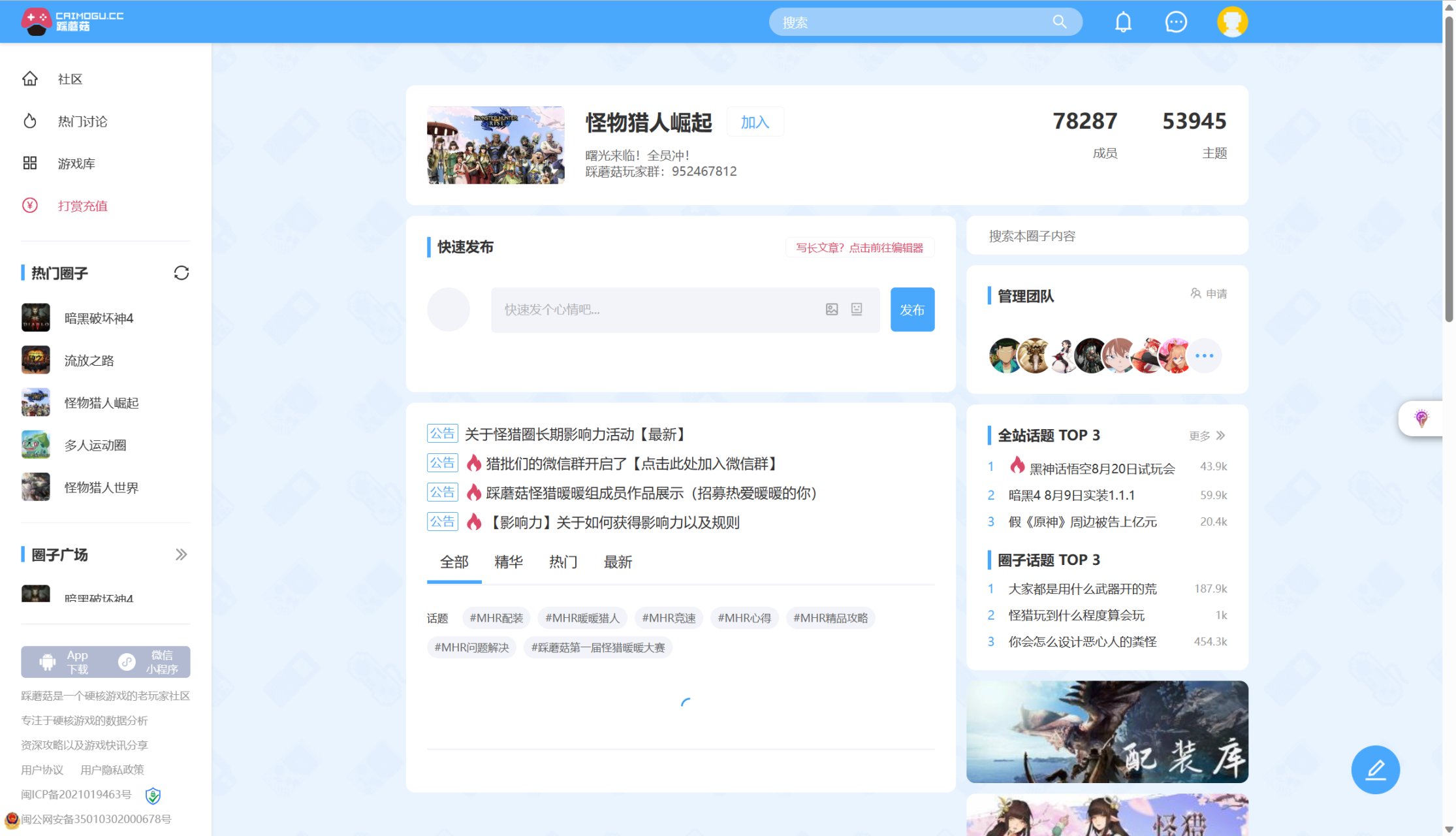Expand 更多 site-wide topics
The height and width of the screenshot is (836, 1456).
click(x=1207, y=436)
